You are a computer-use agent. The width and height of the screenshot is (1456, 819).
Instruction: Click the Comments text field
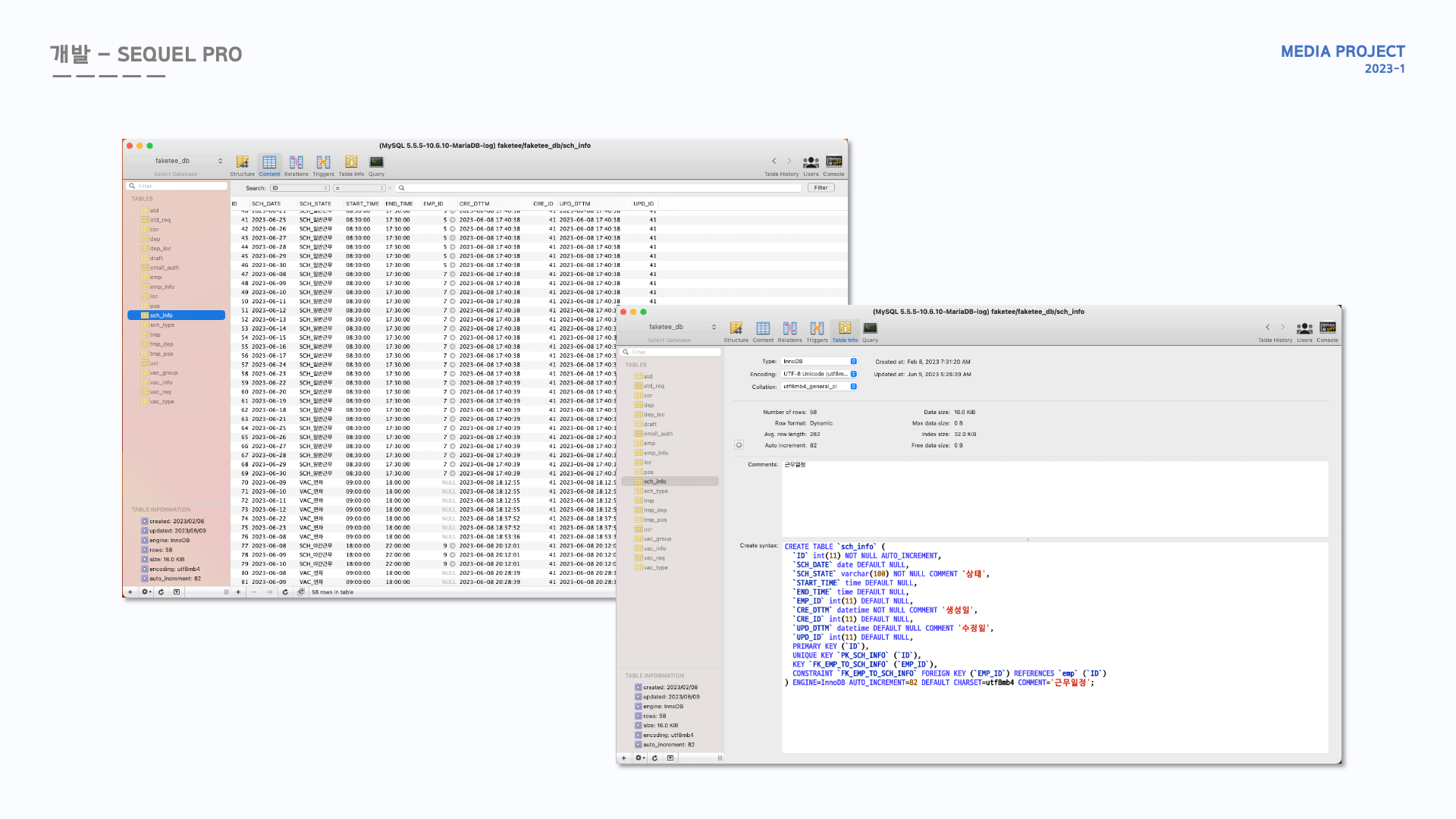coord(1054,498)
